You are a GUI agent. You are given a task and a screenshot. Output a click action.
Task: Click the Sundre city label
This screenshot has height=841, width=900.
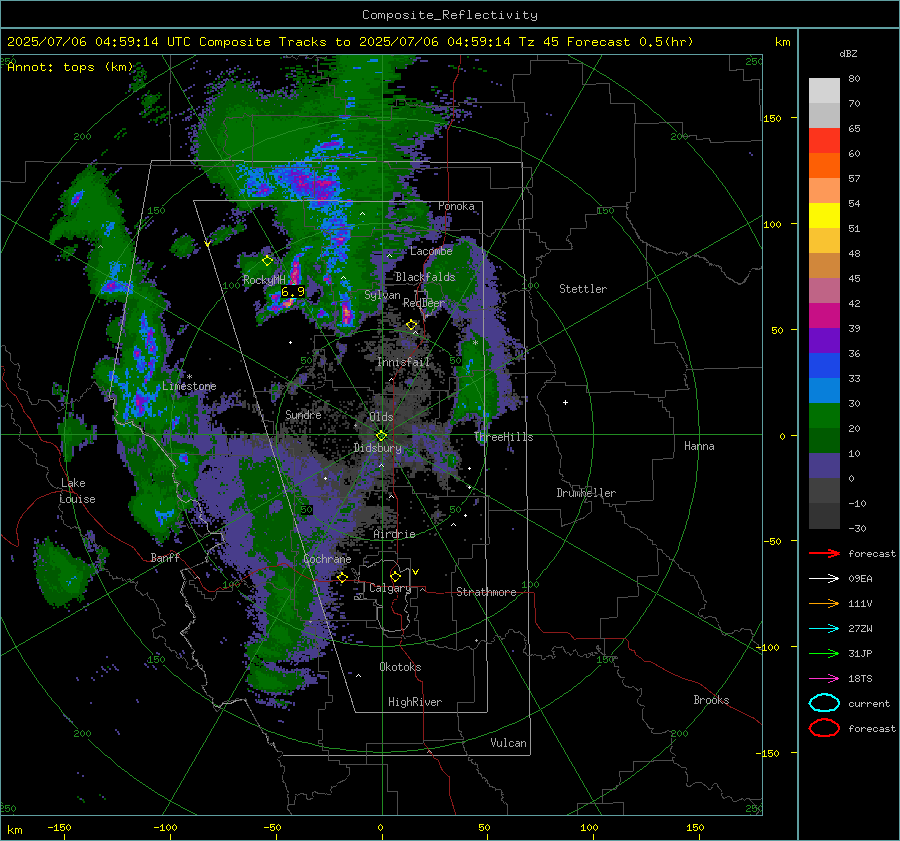303,414
